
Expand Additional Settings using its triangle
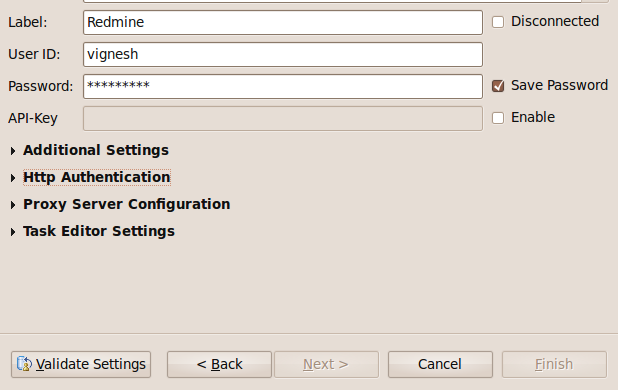tap(13, 151)
